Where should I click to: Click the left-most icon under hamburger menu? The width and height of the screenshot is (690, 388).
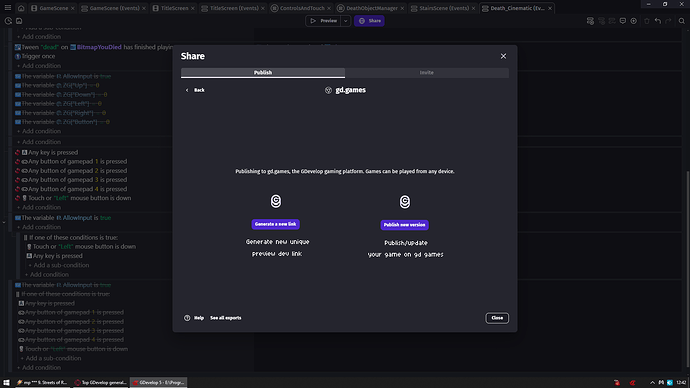8,21
